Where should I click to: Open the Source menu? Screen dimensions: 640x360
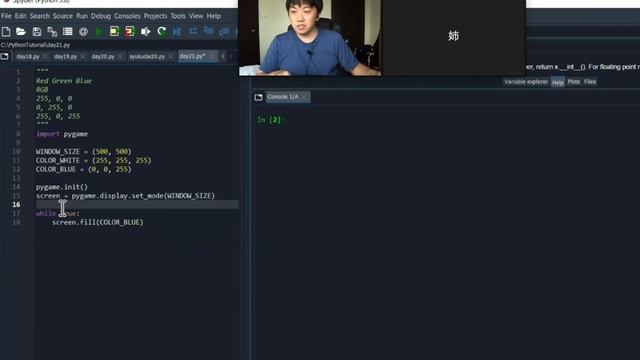[62, 16]
